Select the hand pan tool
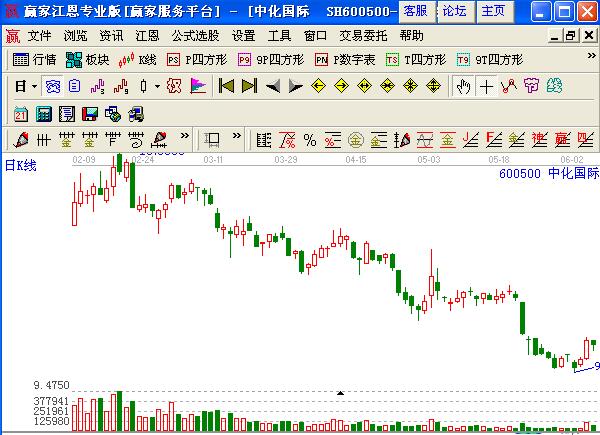Image resolution: width=600 pixels, height=435 pixels. 463,86
